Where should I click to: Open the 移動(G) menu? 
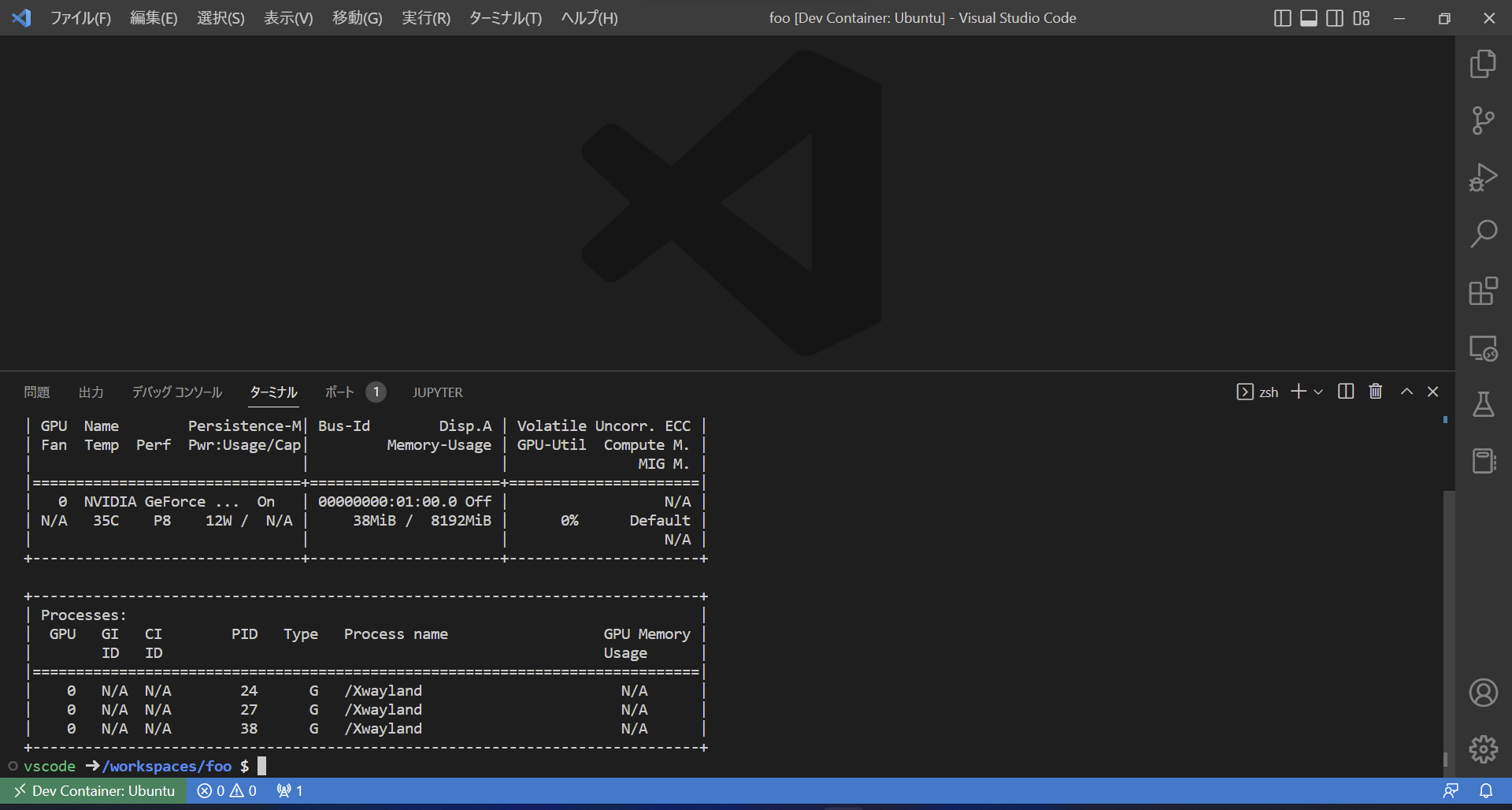pos(358,18)
